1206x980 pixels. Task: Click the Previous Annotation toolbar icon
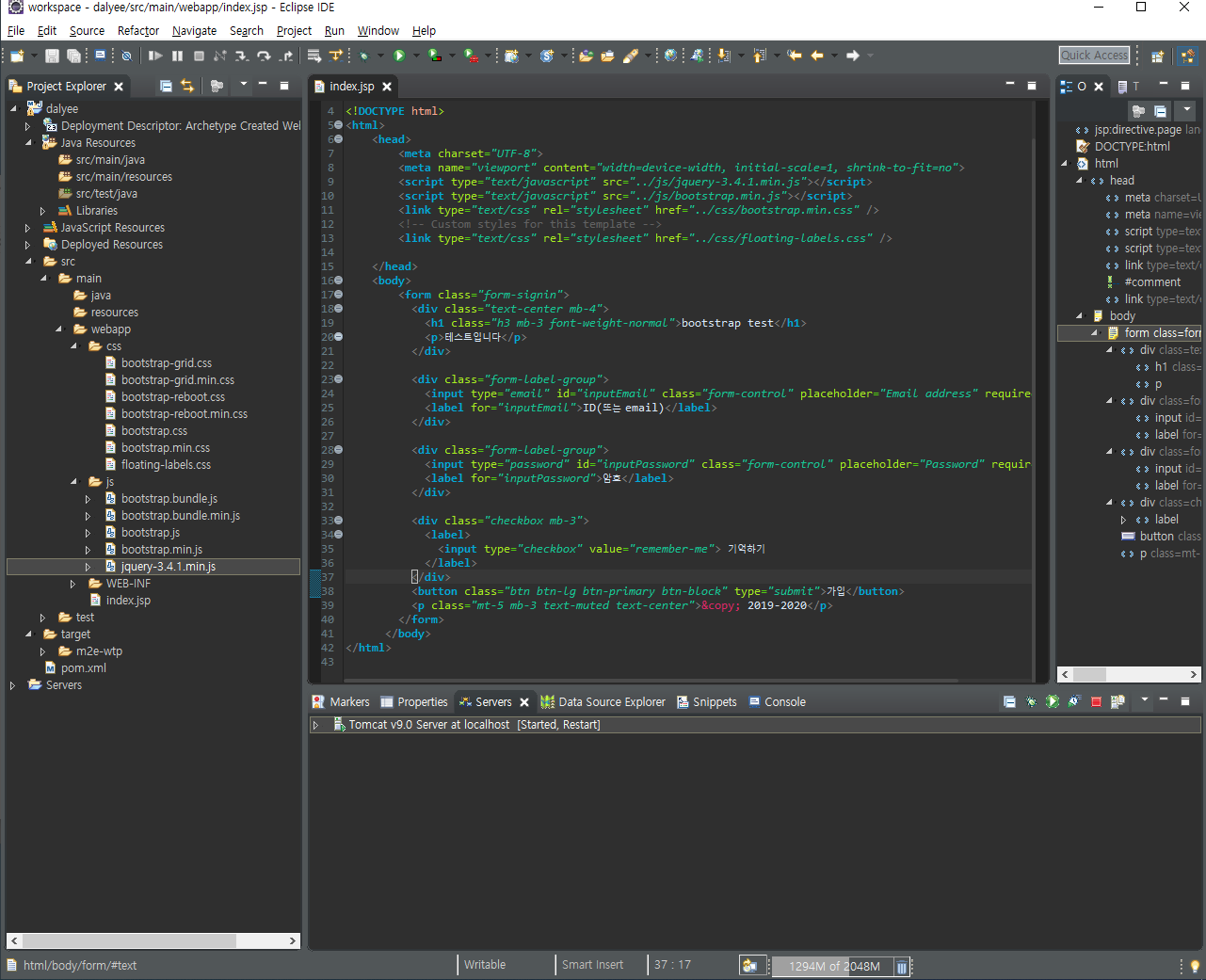[x=759, y=56]
